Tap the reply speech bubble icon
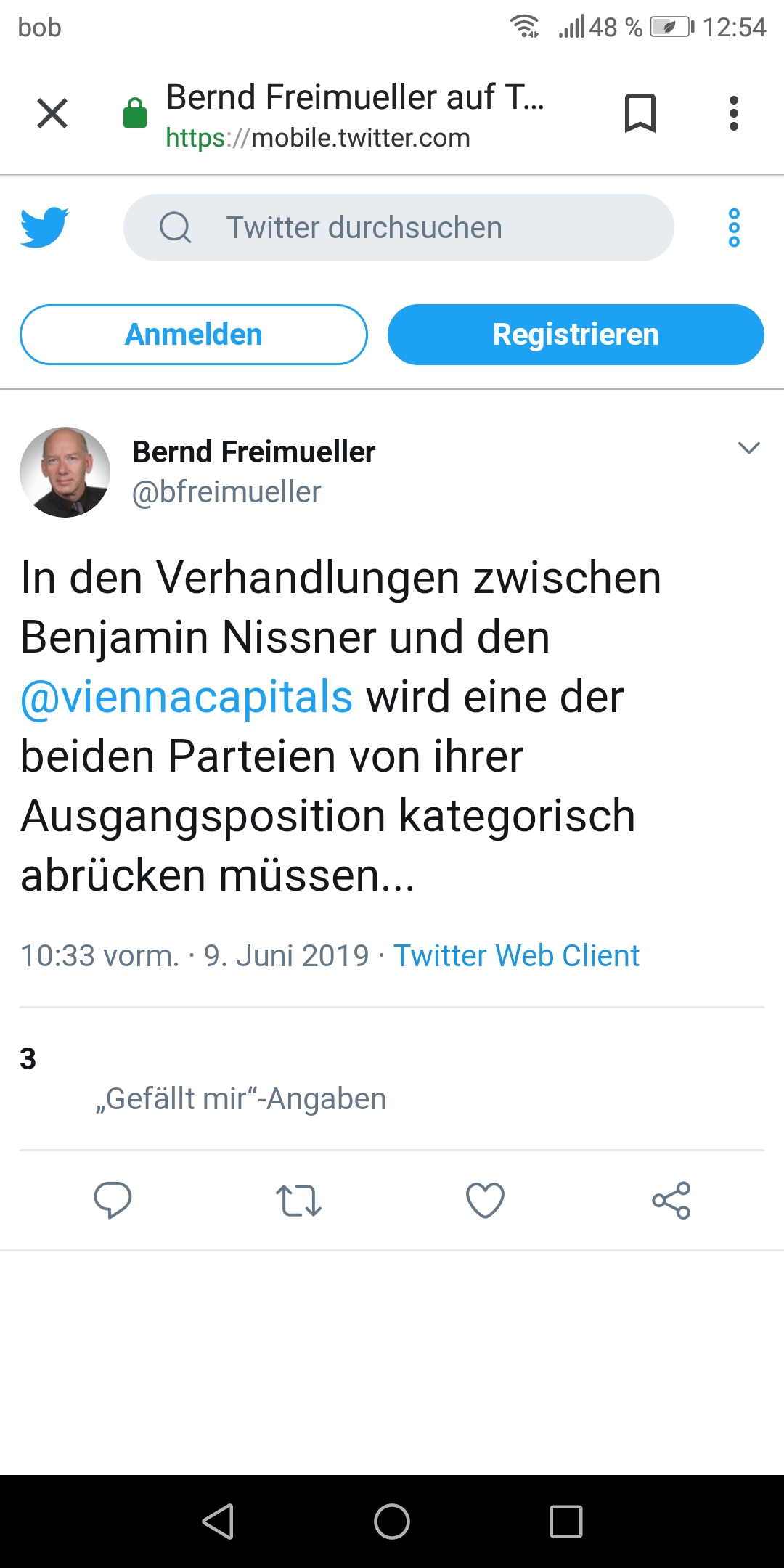This screenshot has height=1568, width=784. point(113,1199)
